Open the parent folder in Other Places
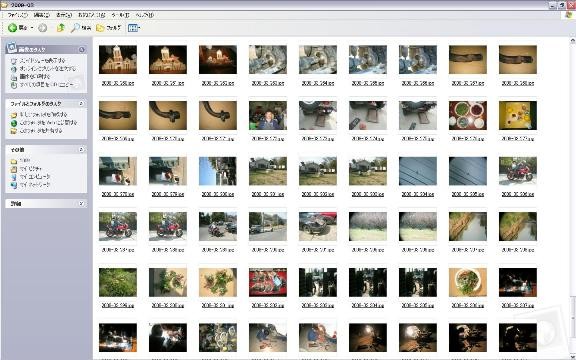 25,161
